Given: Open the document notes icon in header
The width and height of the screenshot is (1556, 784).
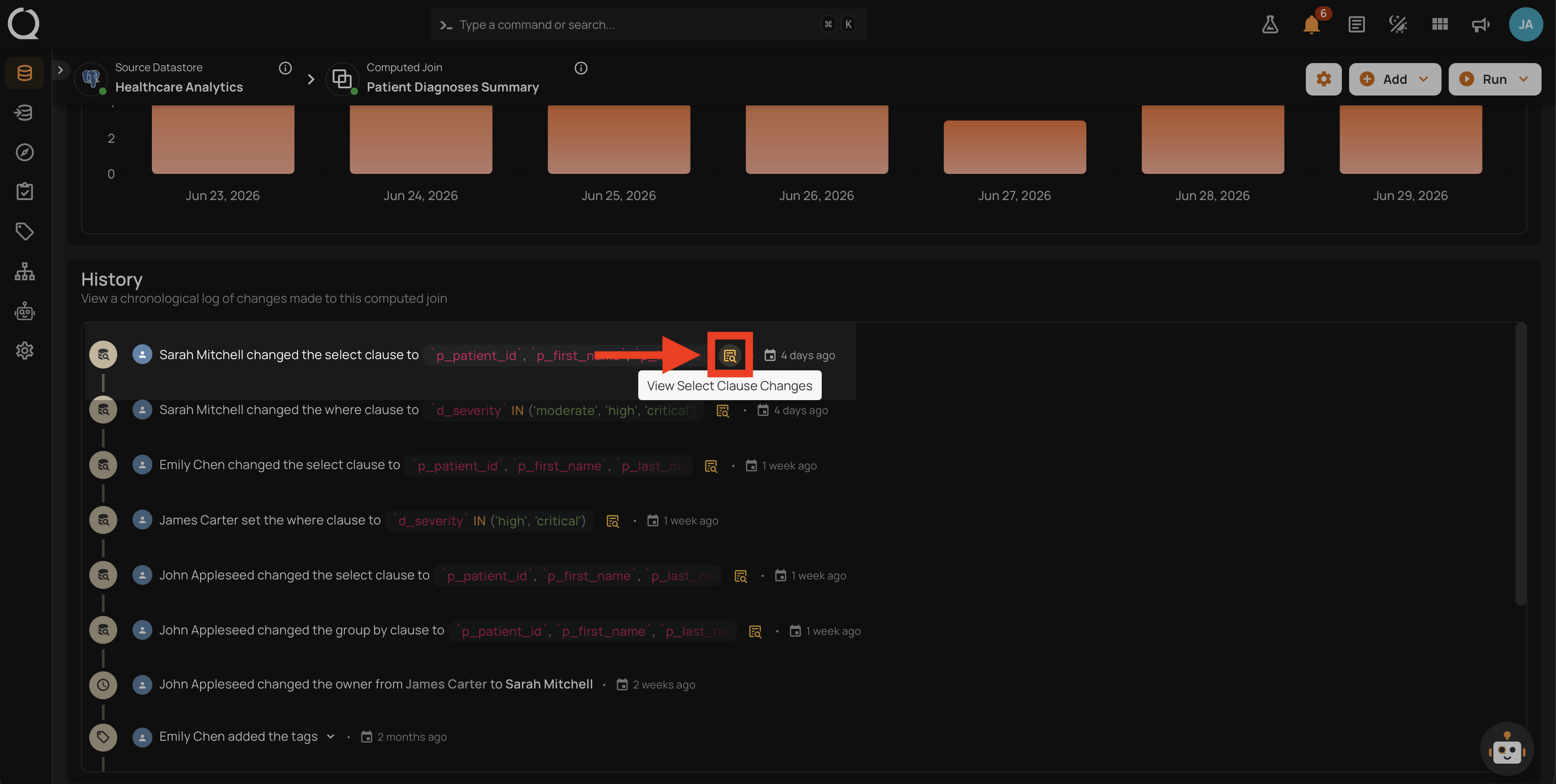Looking at the screenshot, I should click(x=1356, y=25).
